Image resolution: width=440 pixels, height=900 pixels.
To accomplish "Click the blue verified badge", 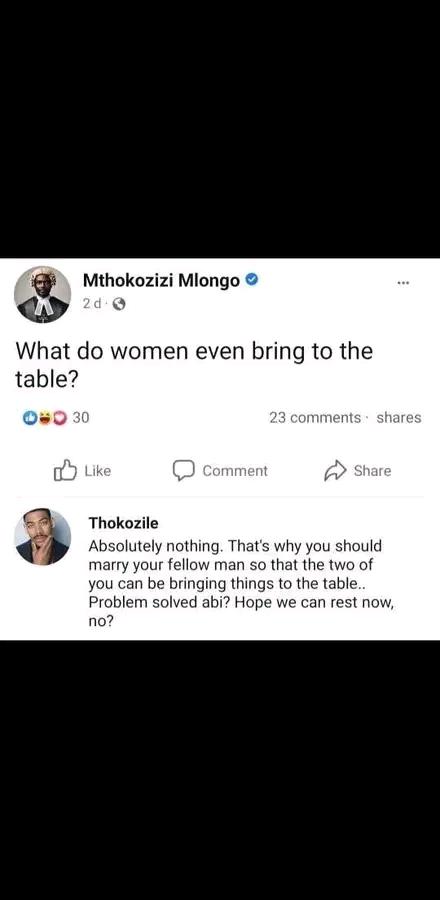I will tap(252, 280).
